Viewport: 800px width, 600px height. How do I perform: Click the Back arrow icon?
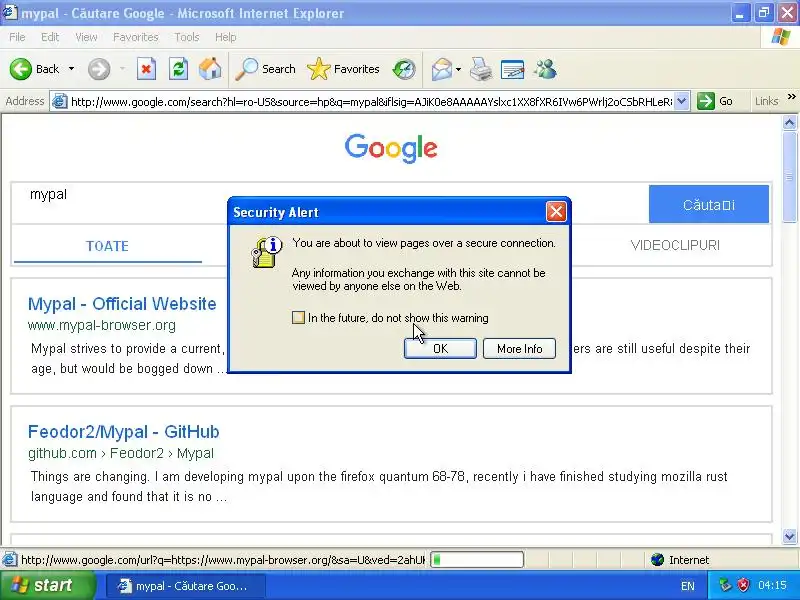click(x=20, y=69)
